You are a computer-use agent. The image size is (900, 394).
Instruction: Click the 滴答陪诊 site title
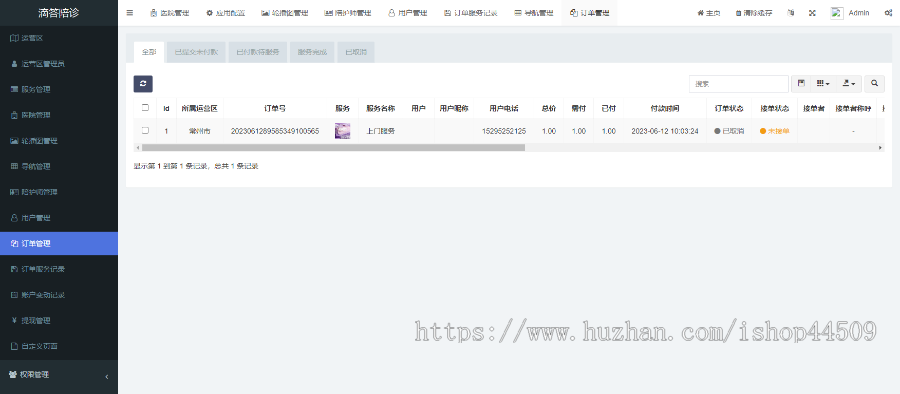[59, 13]
